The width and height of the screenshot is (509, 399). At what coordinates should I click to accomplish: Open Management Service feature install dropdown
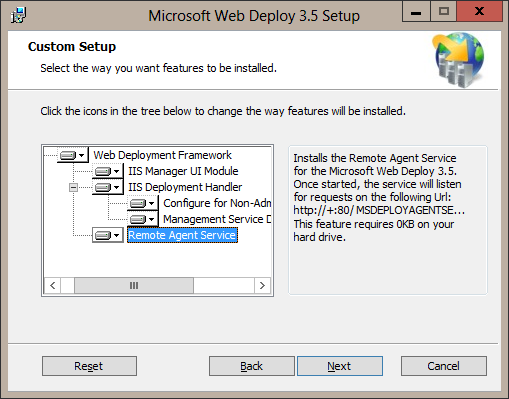(143, 219)
